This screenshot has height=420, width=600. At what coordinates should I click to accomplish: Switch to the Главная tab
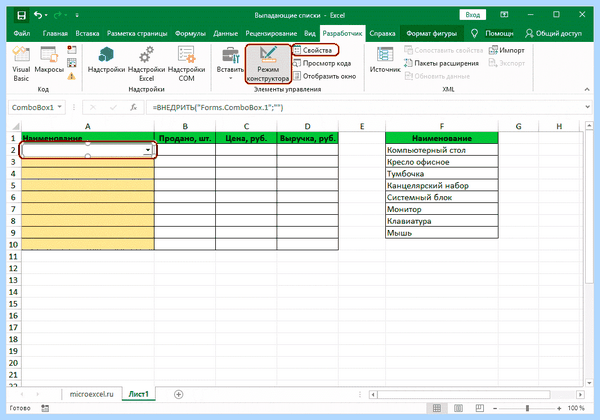pyautogui.click(x=55, y=33)
